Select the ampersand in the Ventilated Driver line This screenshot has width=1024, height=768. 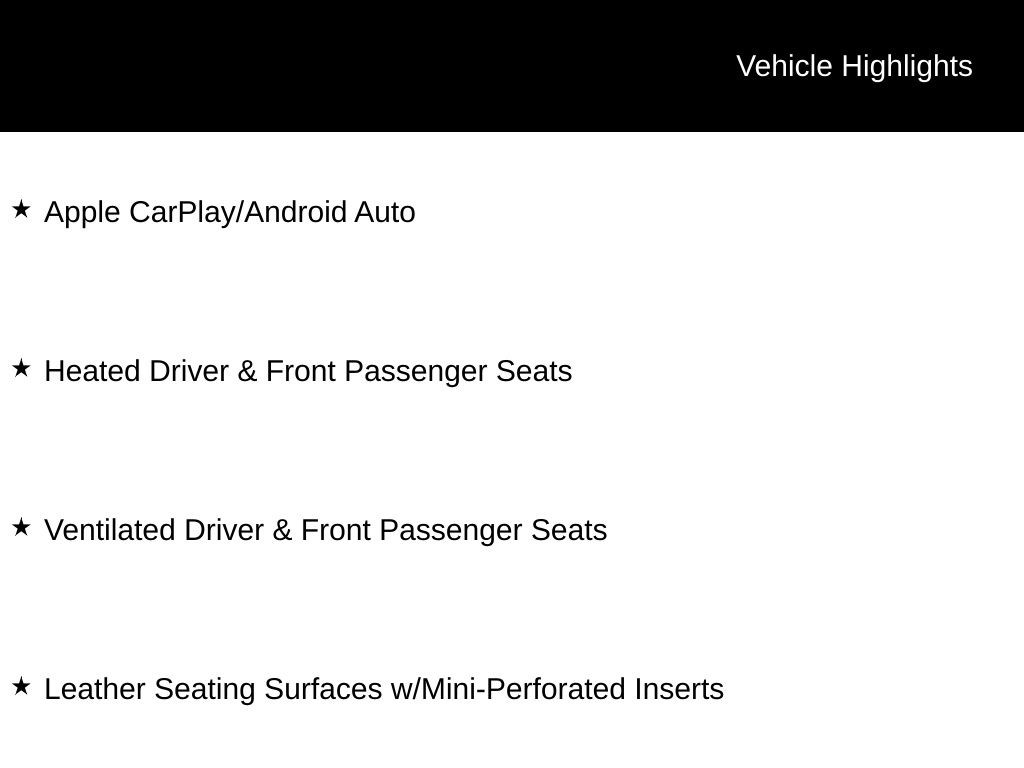point(282,530)
